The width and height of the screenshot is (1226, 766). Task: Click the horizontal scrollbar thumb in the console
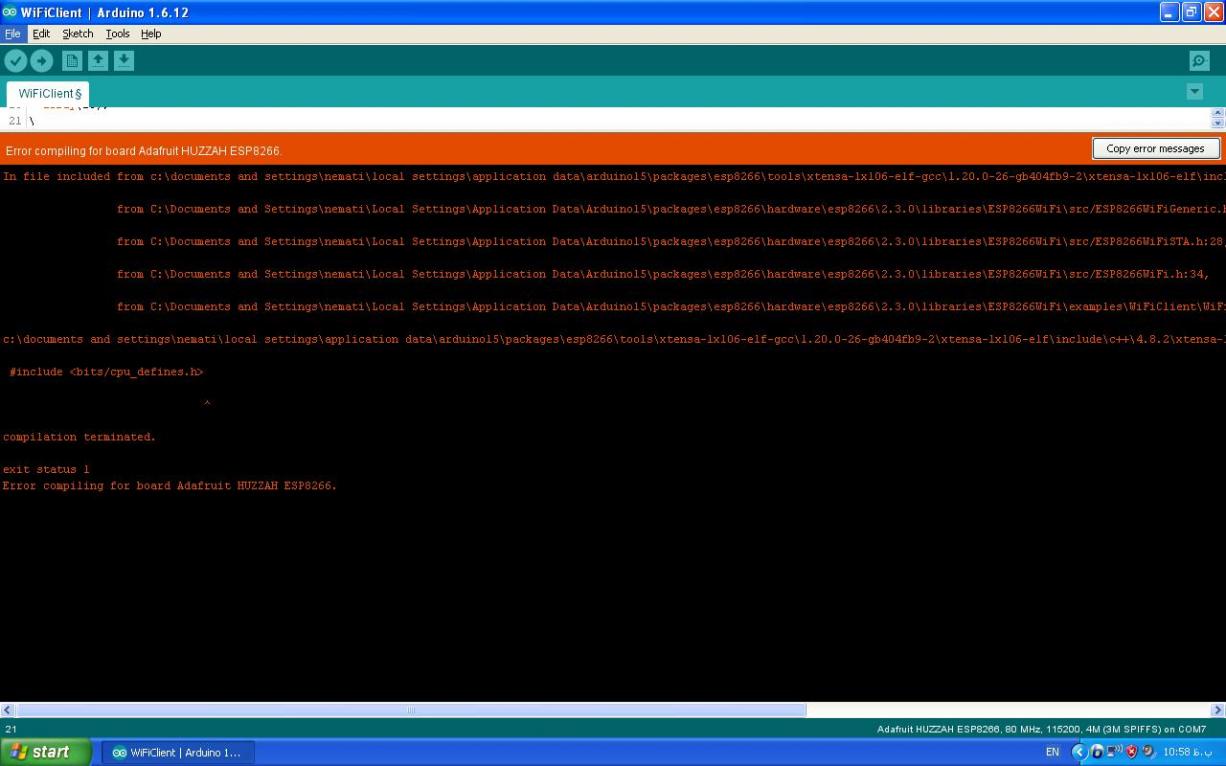(410, 710)
